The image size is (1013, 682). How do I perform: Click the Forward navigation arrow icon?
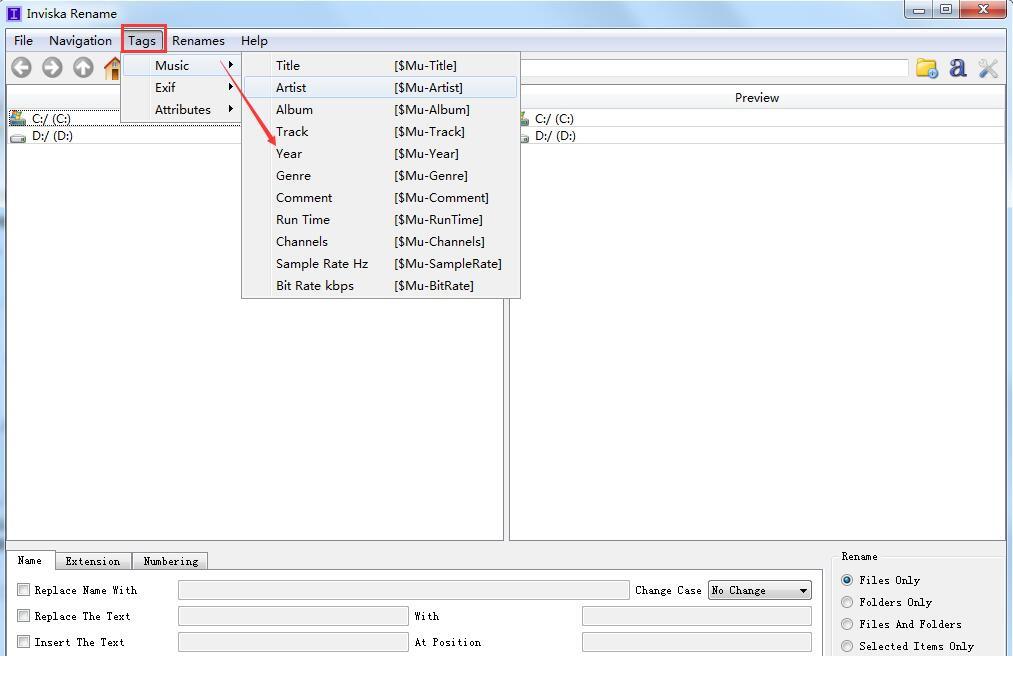(52, 68)
